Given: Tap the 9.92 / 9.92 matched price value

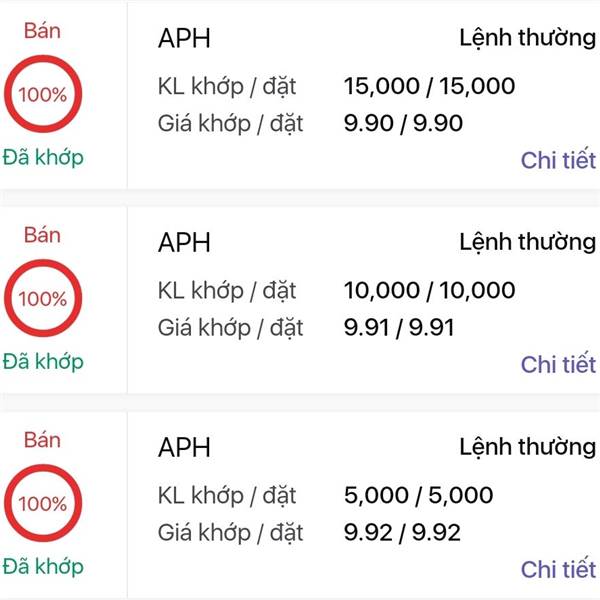Looking at the screenshot, I should (x=402, y=532).
